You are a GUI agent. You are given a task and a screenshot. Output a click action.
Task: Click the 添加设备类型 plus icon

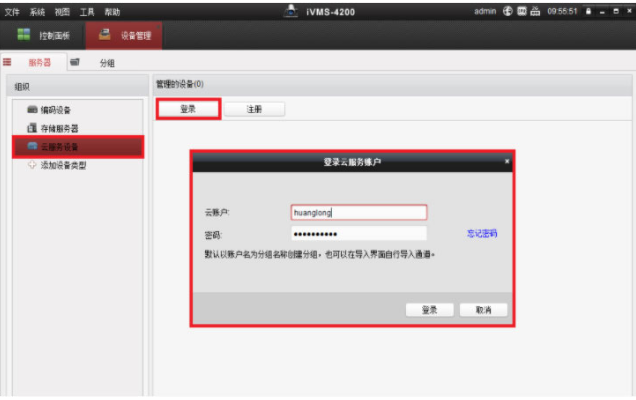tap(32, 165)
